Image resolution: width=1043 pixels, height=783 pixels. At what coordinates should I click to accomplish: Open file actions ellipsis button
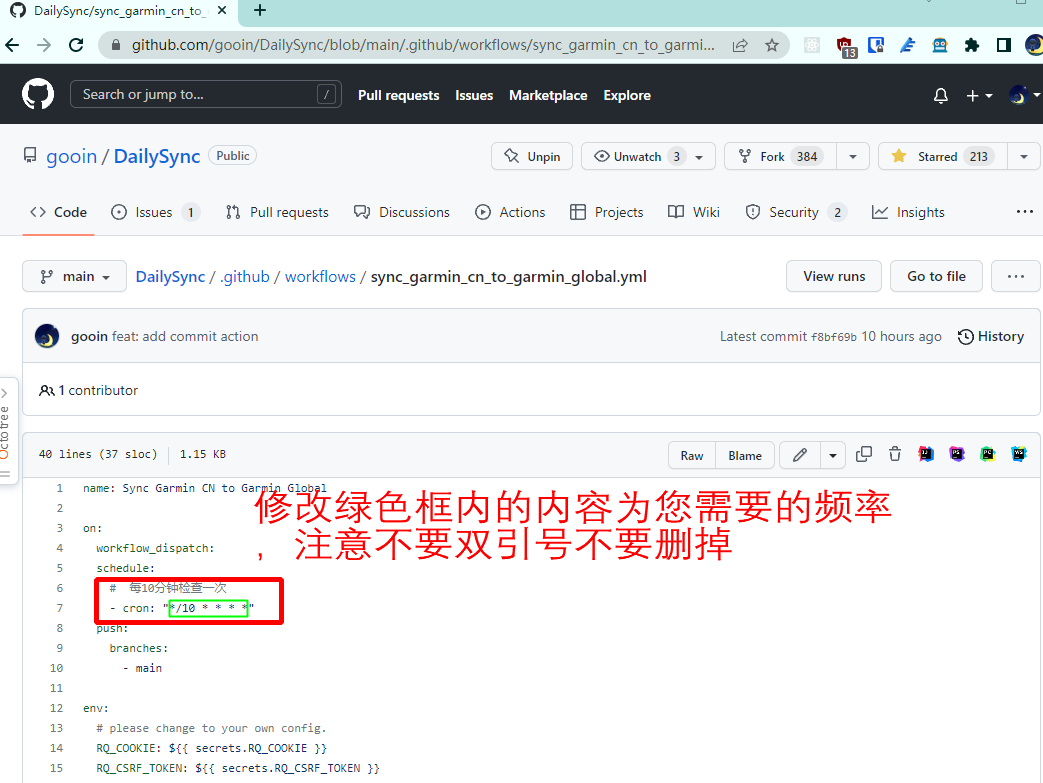point(1016,276)
